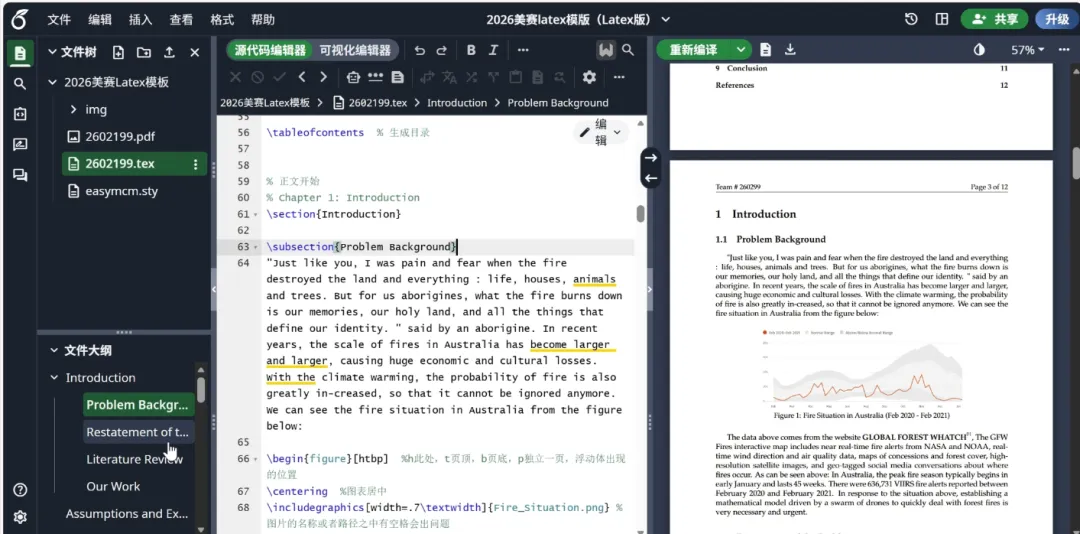The height and width of the screenshot is (534, 1080).
Task: Click the editor vertical scrollbar thumb
Action: pyautogui.click(x=641, y=214)
